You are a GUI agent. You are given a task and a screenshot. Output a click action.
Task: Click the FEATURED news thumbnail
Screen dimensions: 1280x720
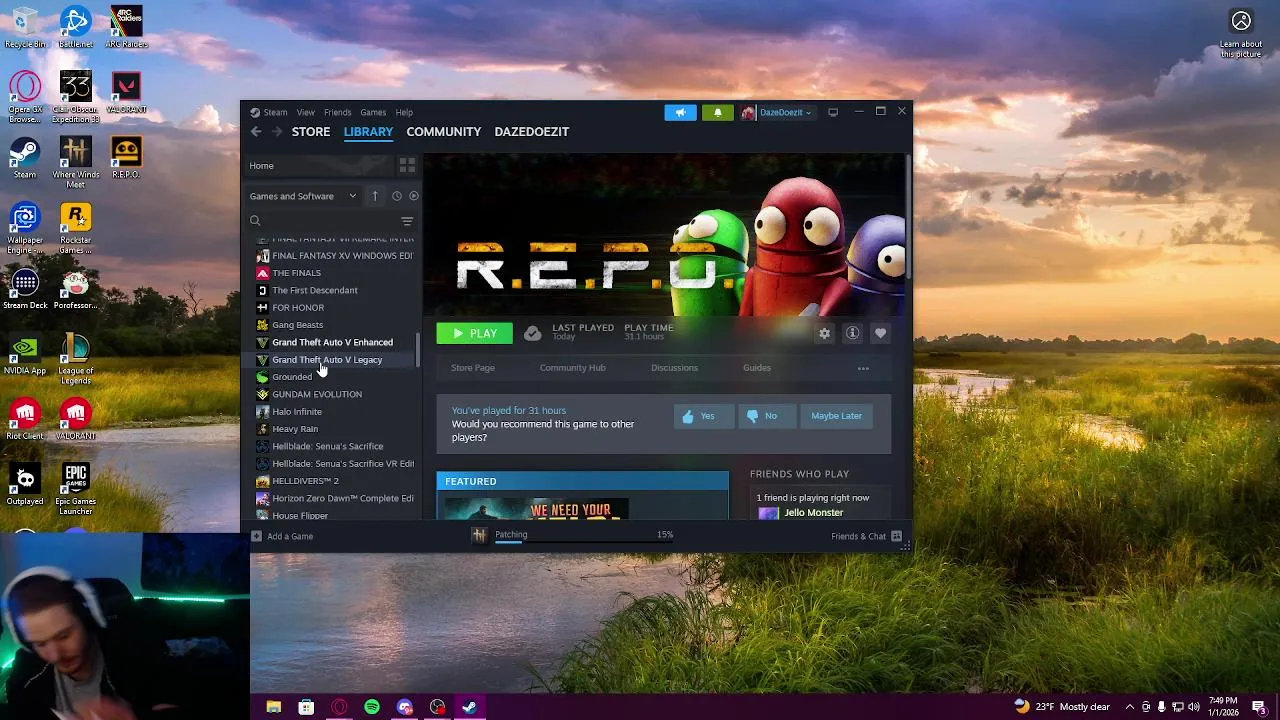click(x=535, y=507)
